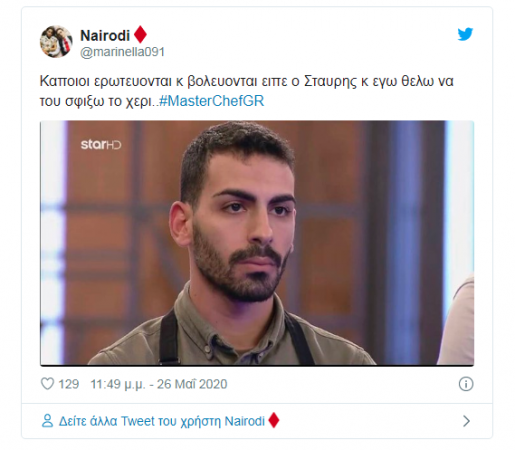The height and width of the screenshot is (450, 515).
Task: Click the person icon in the footer
Action: [x=47, y=421]
